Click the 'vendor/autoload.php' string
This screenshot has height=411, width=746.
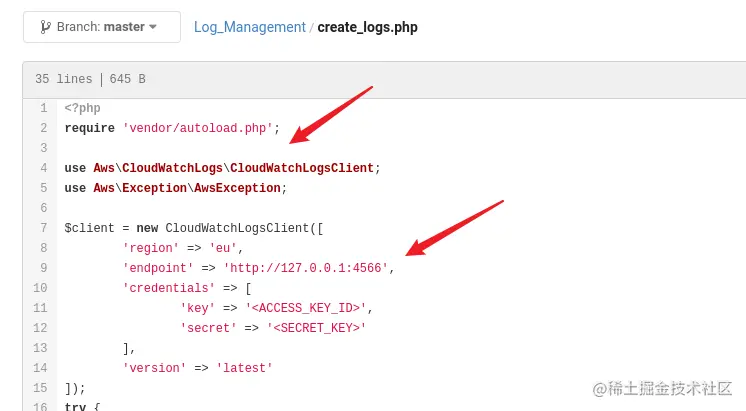pos(197,128)
